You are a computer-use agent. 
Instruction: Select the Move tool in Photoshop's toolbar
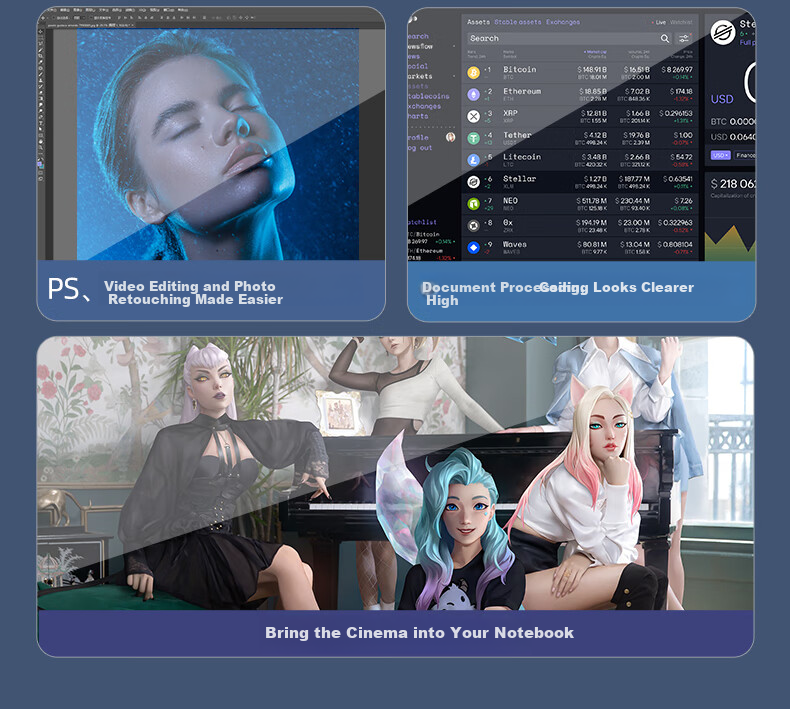click(x=41, y=31)
